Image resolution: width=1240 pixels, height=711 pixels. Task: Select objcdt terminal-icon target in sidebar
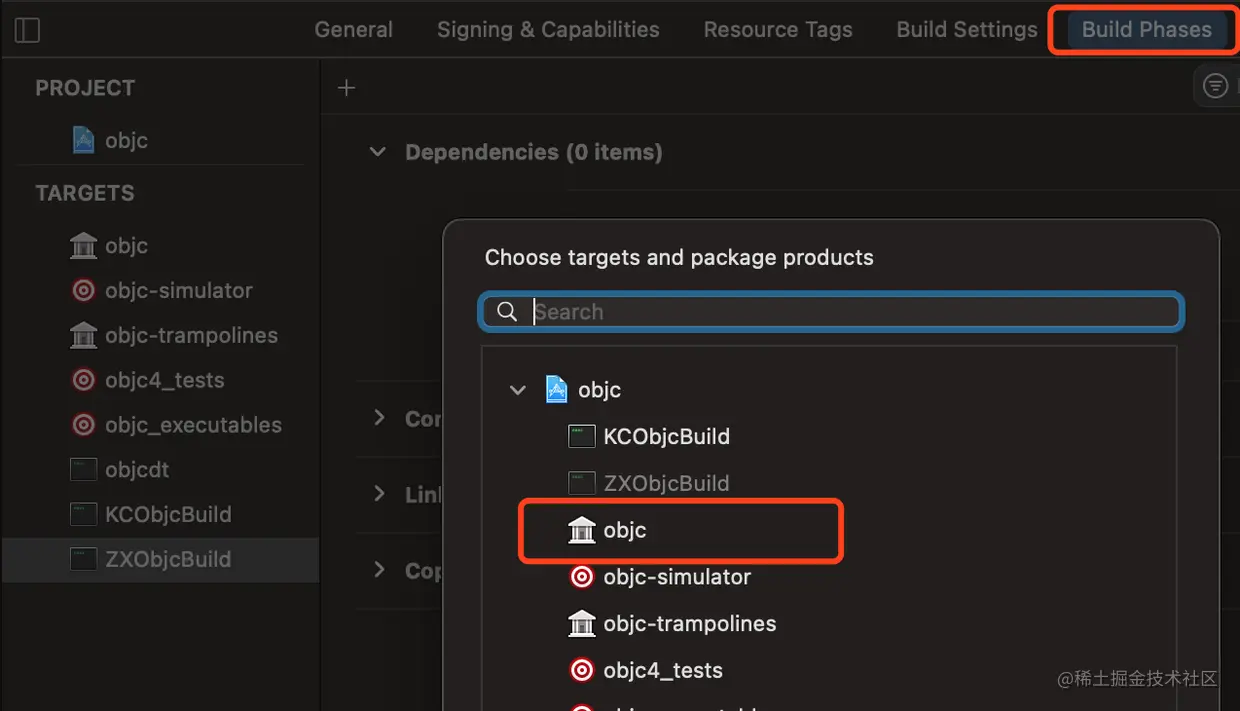(84, 469)
